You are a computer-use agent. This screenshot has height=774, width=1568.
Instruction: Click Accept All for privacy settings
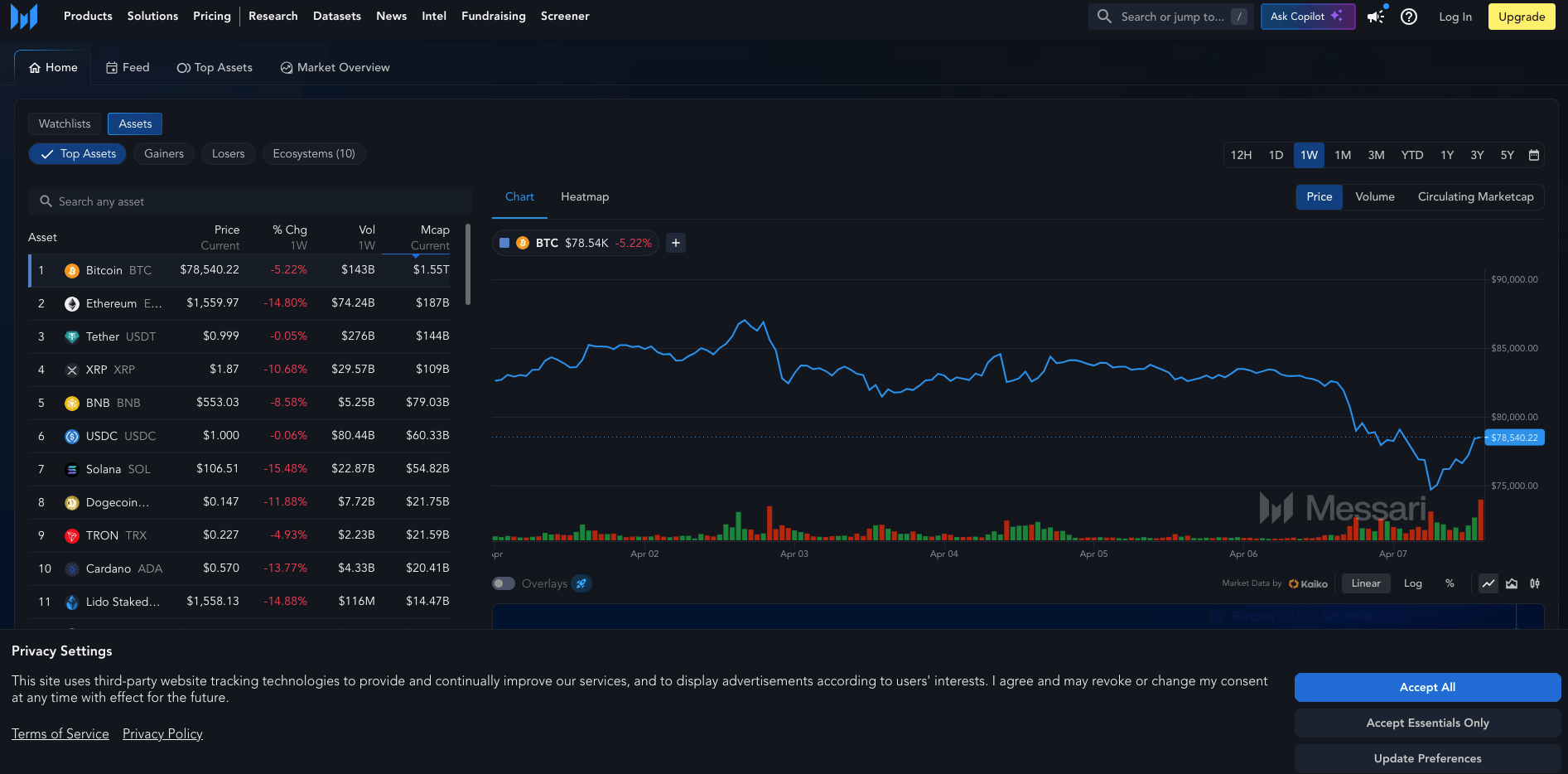[x=1427, y=687]
